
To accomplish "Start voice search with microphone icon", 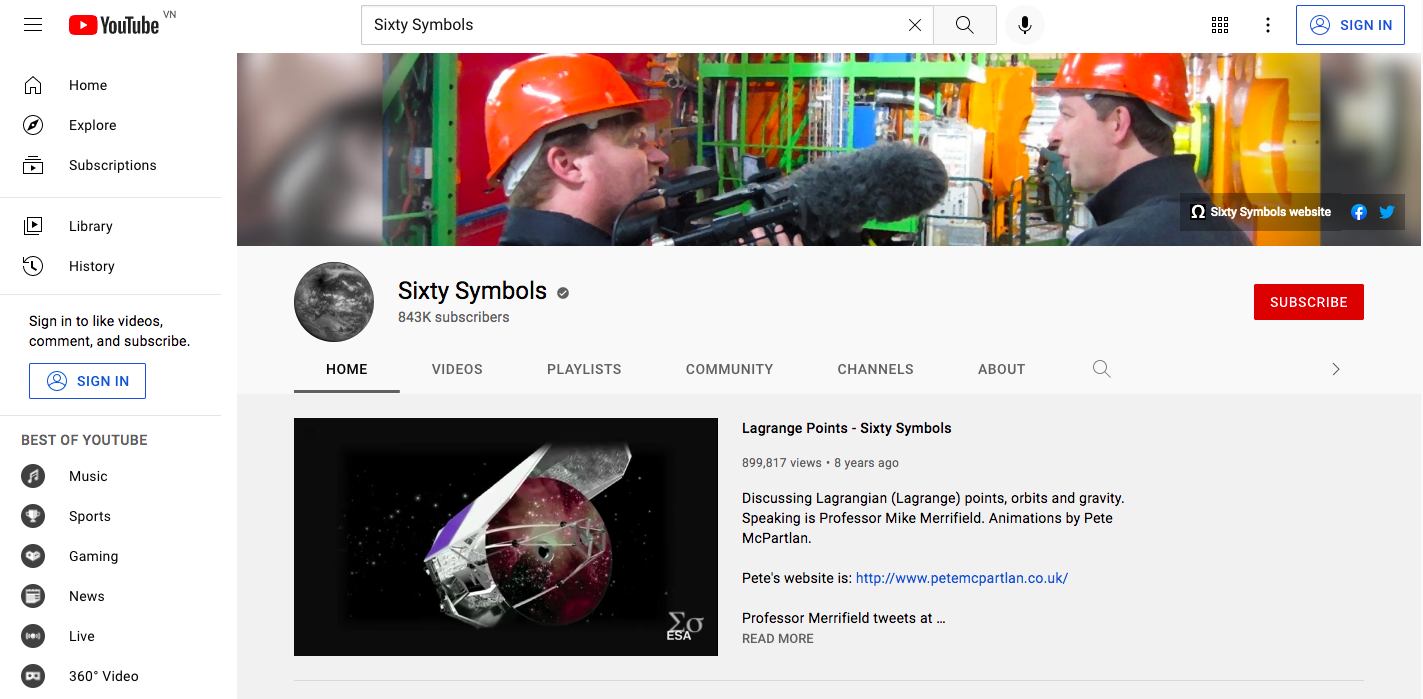I will [x=1024, y=25].
